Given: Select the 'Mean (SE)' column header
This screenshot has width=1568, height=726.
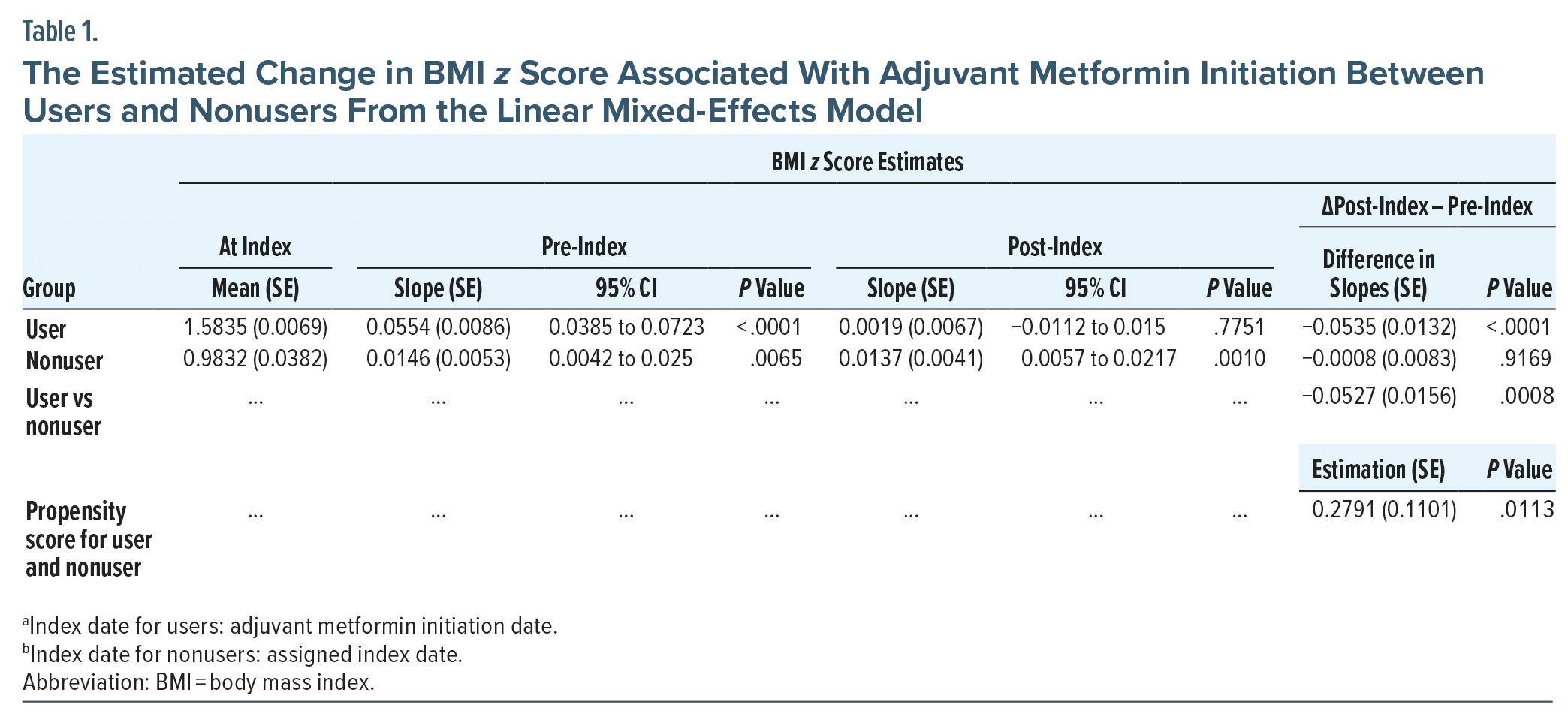Looking at the screenshot, I should pos(255,288).
